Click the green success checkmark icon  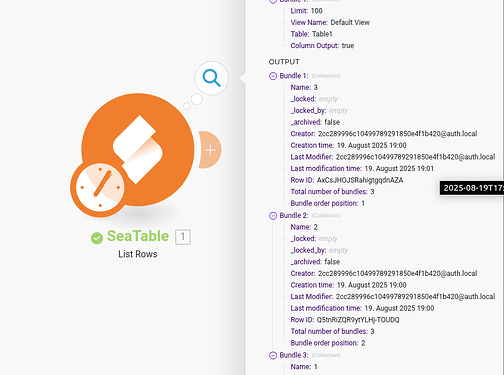pyautogui.click(x=97, y=238)
